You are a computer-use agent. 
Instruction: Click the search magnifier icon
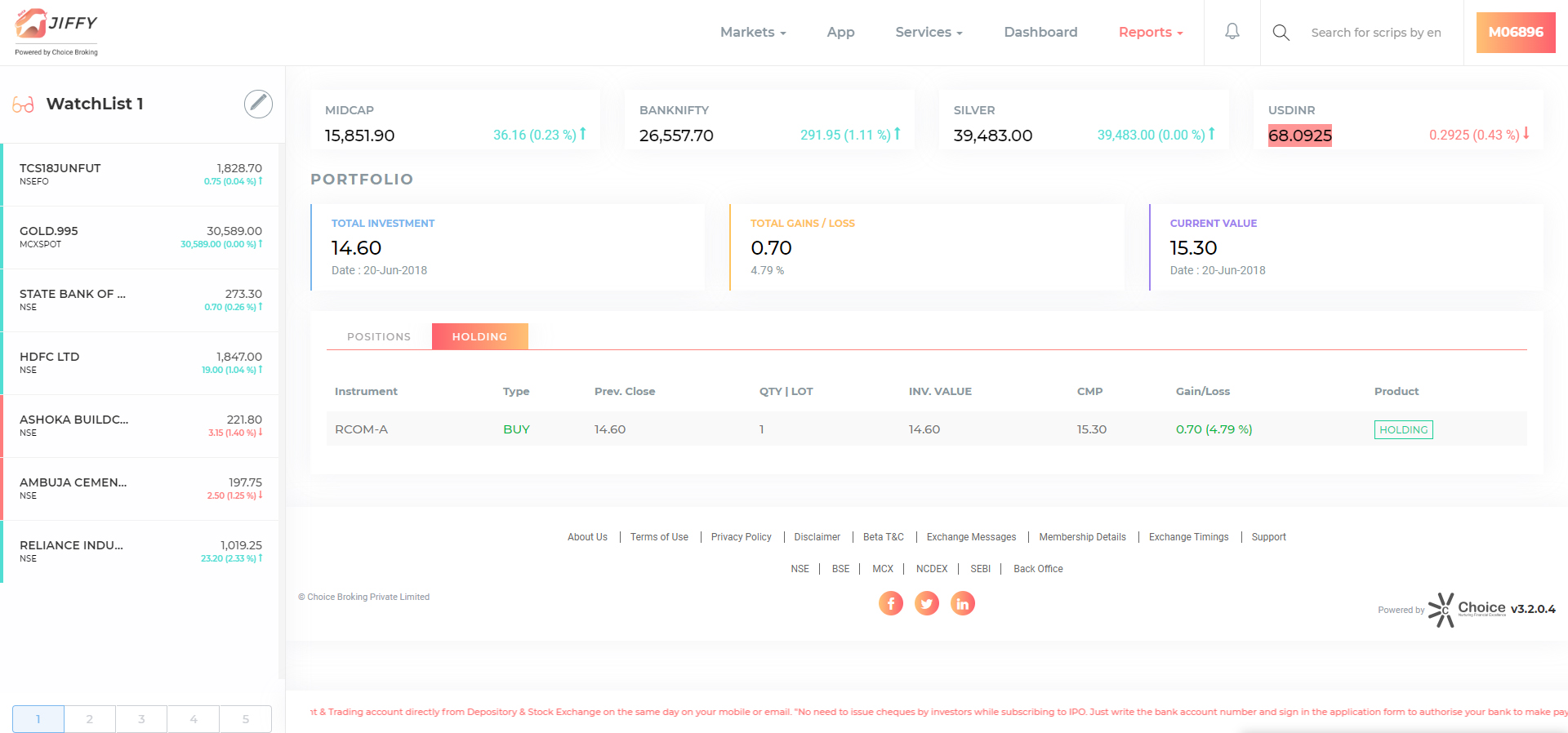tap(1281, 33)
